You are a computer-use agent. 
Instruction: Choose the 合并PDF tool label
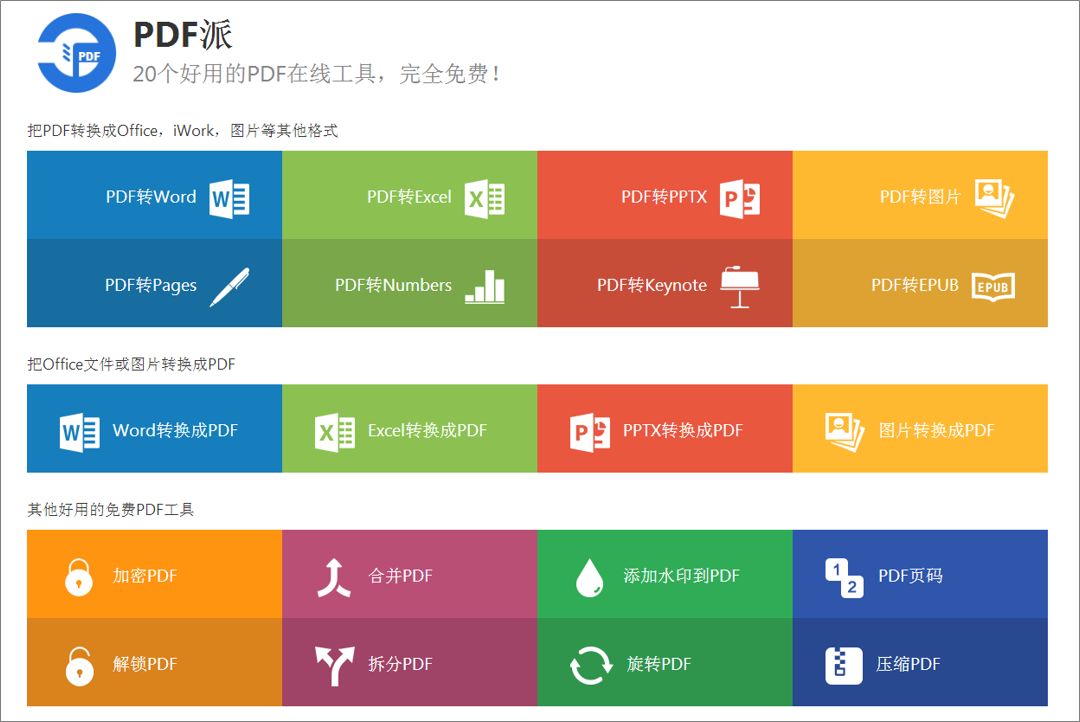pyautogui.click(x=400, y=576)
